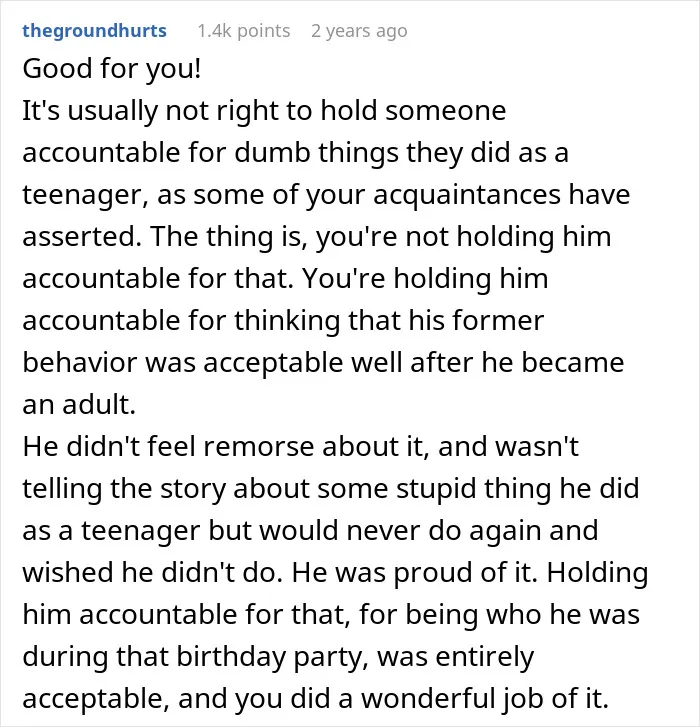The height and width of the screenshot is (727, 700).
Task: Click the line starting 'behavior was acceptable'
Action: [x=323, y=363]
